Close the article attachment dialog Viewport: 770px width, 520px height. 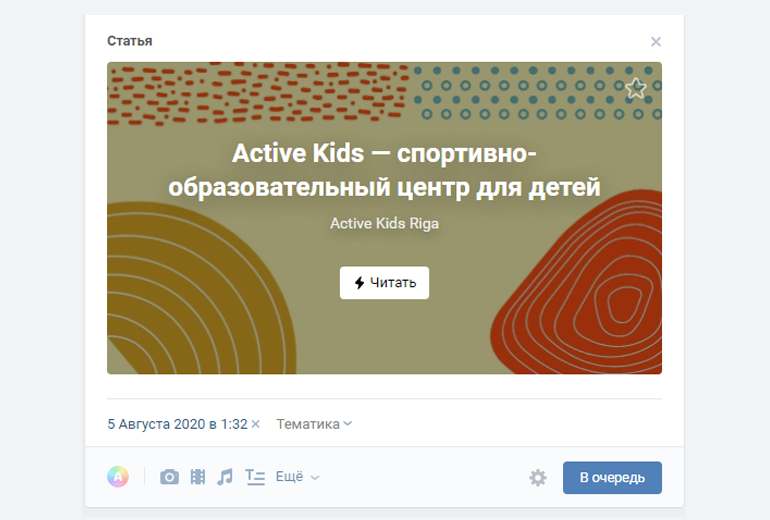[x=656, y=42]
